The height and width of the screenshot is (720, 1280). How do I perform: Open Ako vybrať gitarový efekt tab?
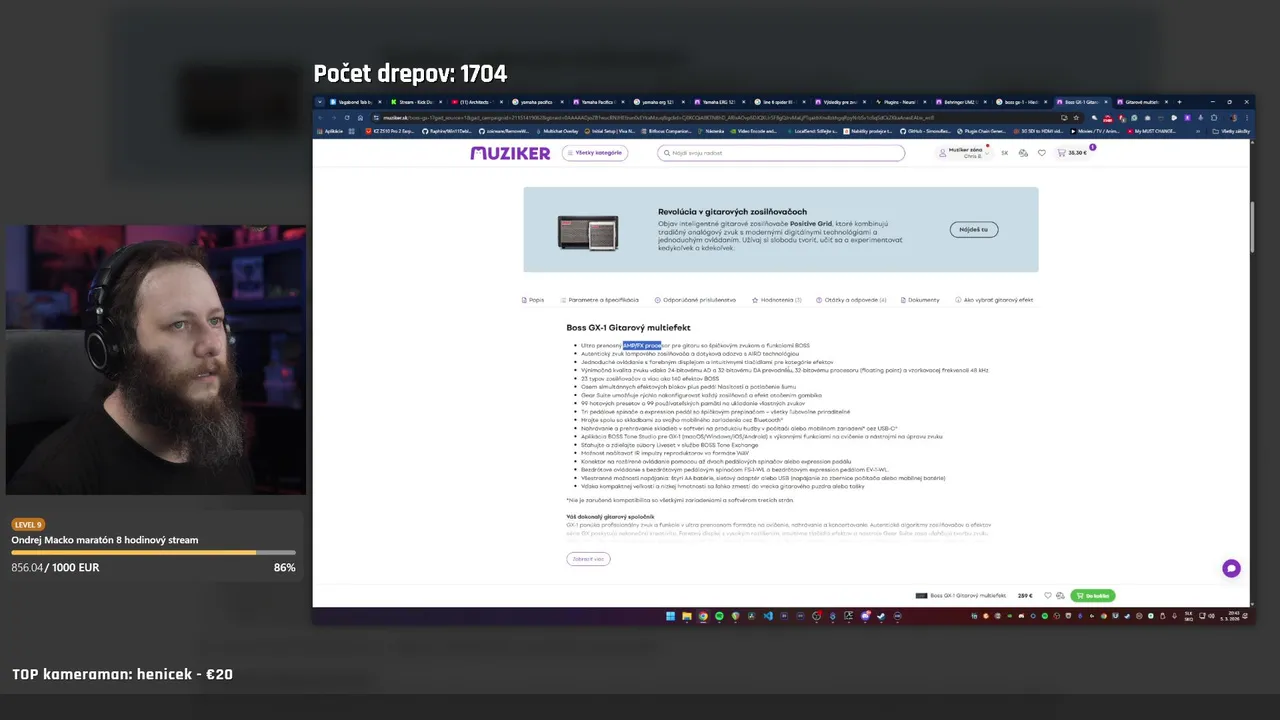994,300
